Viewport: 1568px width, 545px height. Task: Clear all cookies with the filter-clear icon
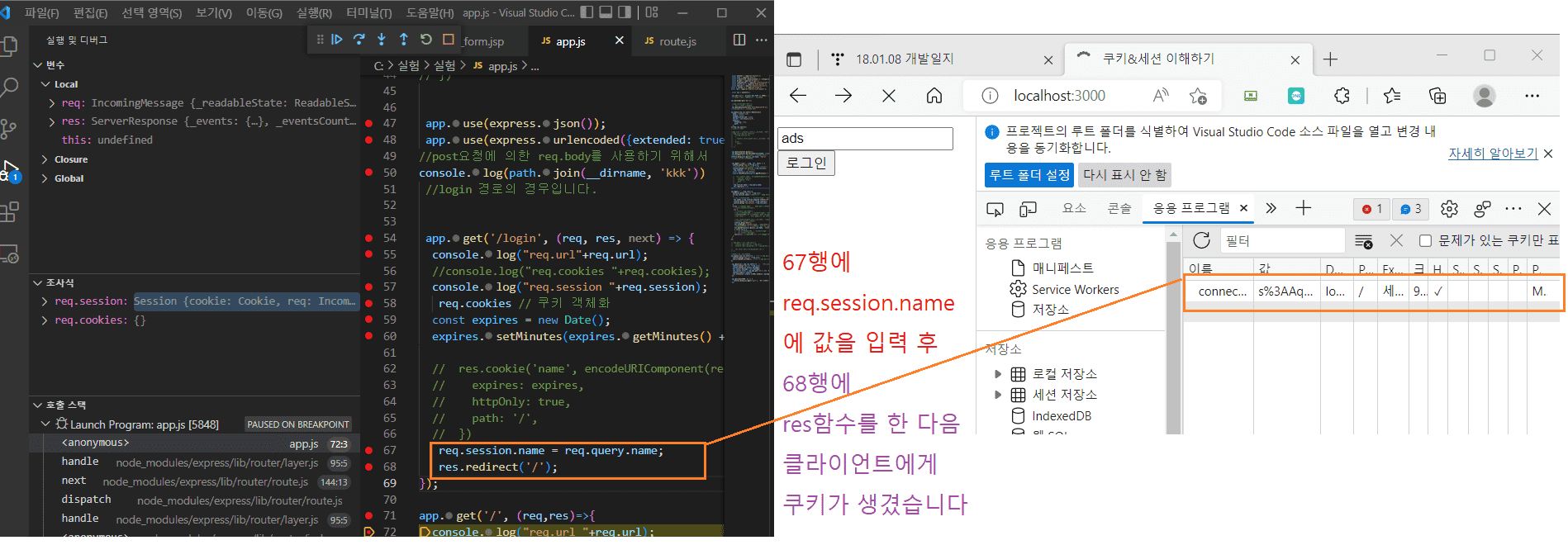point(1364,240)
